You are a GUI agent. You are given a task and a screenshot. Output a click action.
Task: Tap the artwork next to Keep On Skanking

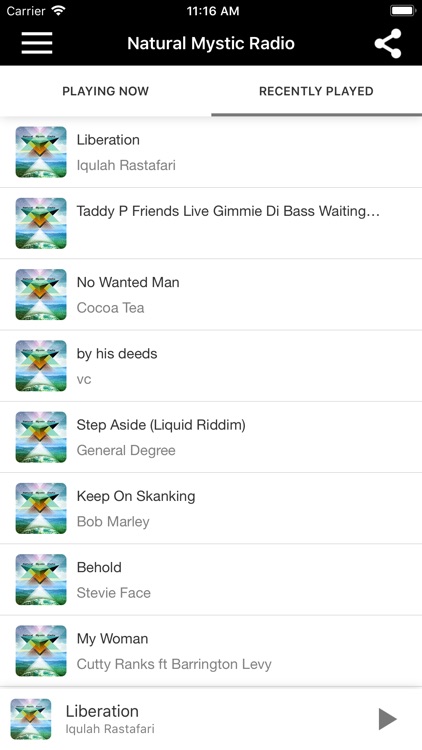[41, 508]
